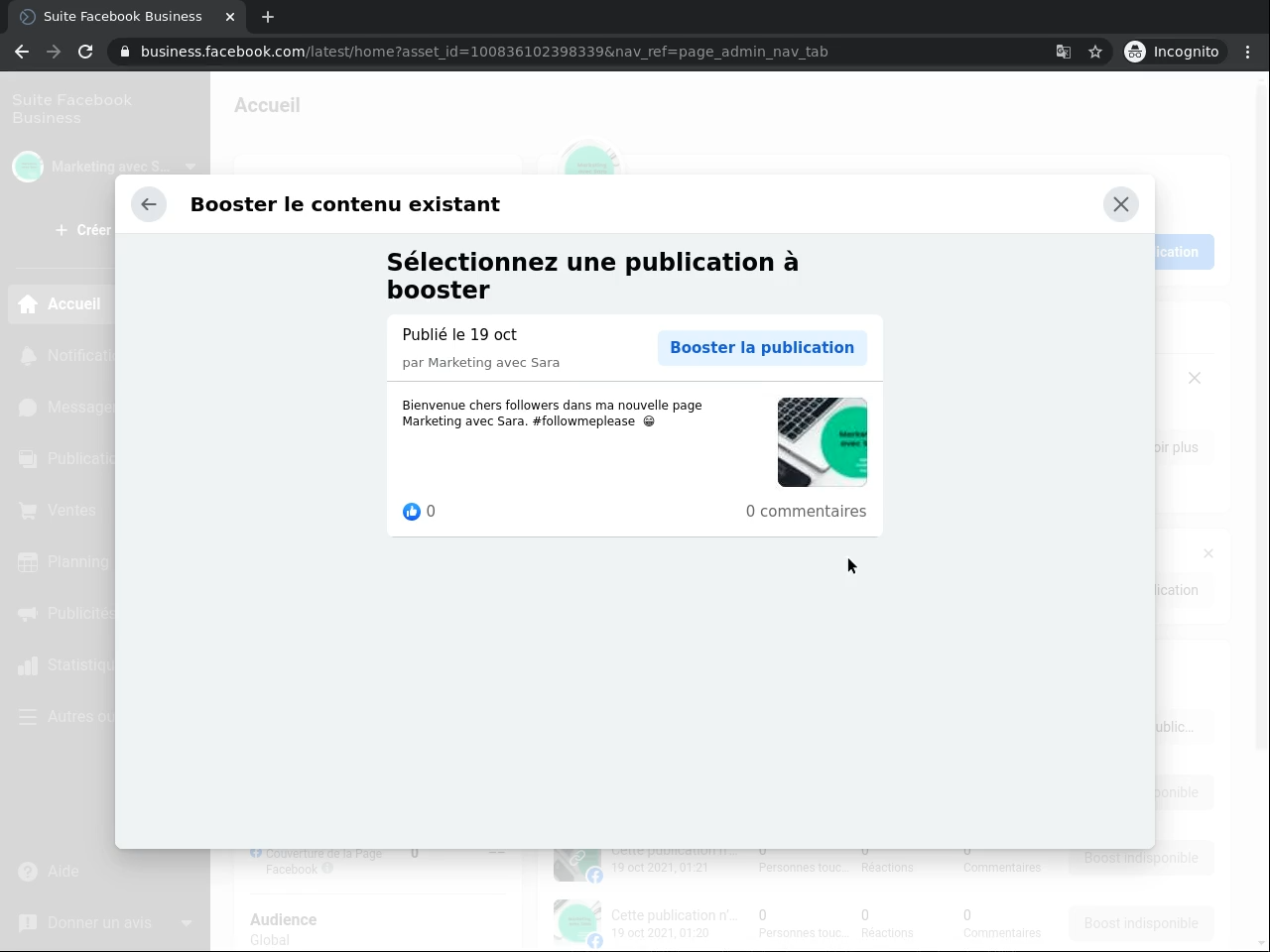Reload the current page
Viewport: 1270px width, 952px height.
[85, 52]
